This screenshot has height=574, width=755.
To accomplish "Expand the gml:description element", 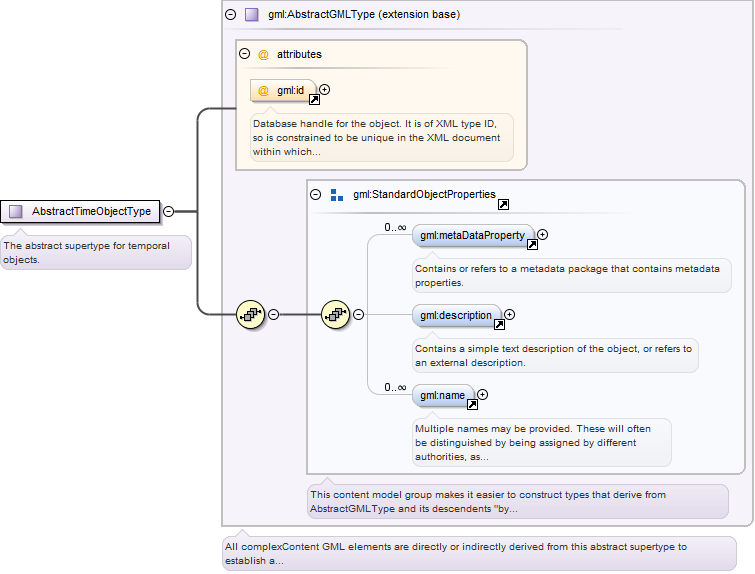I will [510, 314].
